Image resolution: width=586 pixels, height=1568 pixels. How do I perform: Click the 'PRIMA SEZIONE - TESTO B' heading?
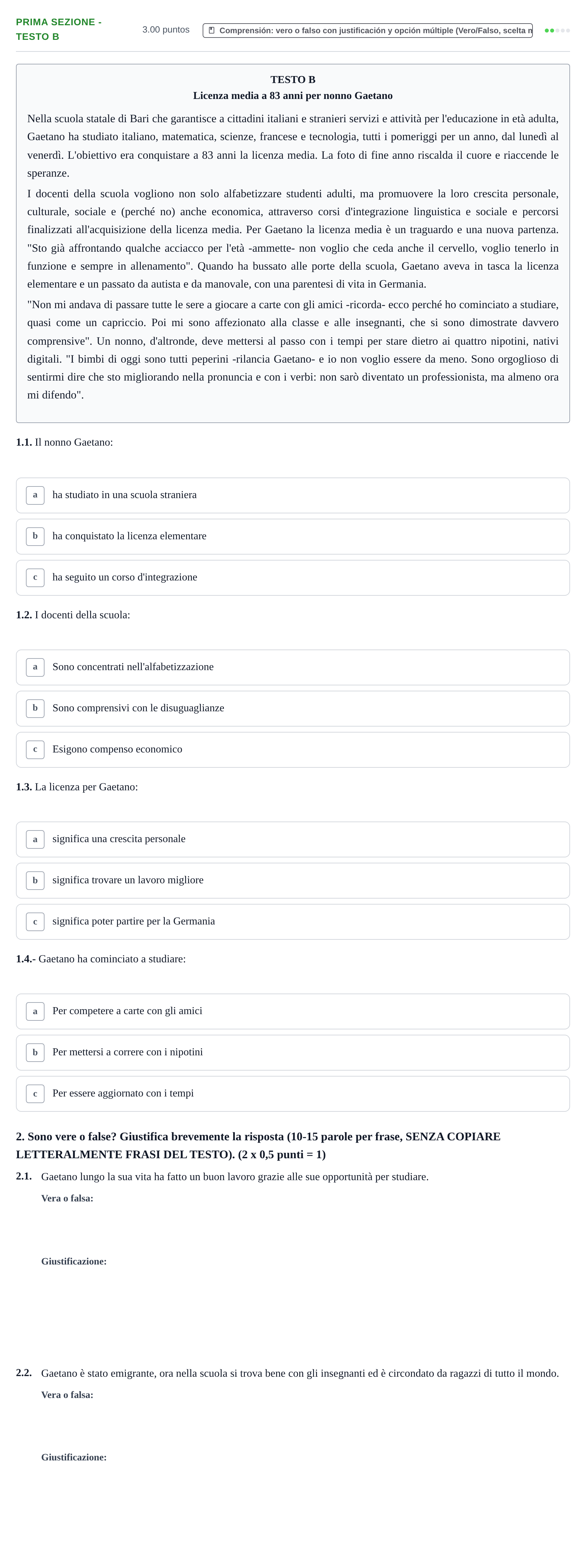pyautogui.click(x=58, y=29)
